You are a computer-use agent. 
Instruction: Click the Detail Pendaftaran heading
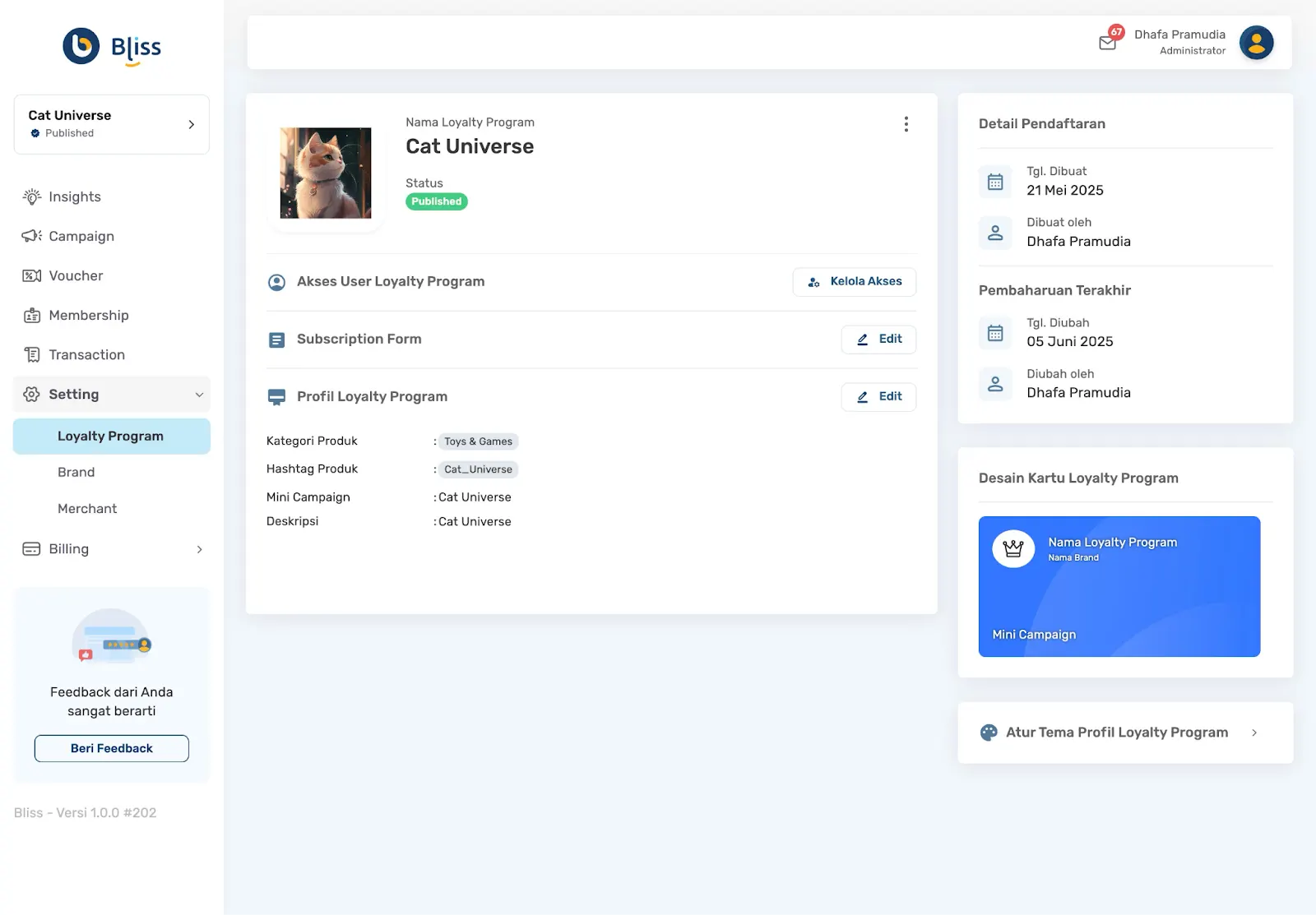coord(1042,124)
